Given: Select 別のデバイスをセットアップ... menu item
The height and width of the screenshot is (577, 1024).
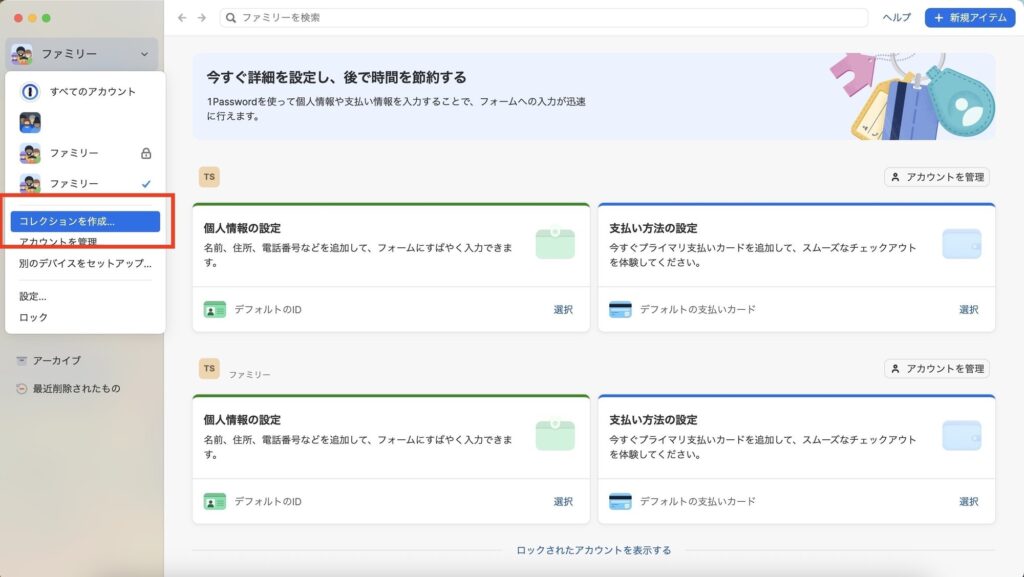Looking at the screenshot, I should 85,264.
